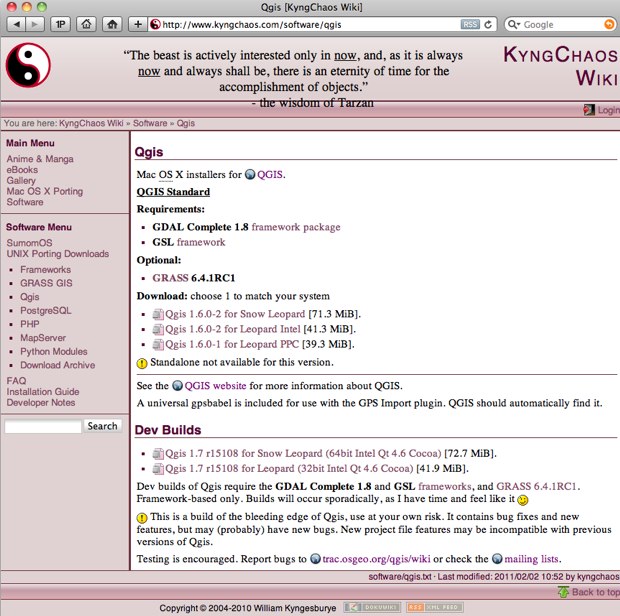
Task: Open Frameworks in sidebar list
Action: pyautogui.click(x=45, y=270)
